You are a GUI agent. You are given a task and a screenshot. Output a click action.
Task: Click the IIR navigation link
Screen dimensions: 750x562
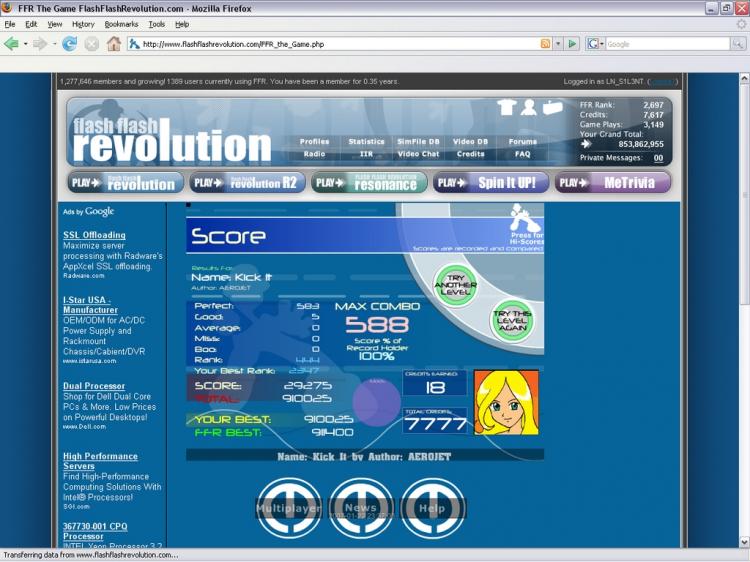tap(366, 154)
